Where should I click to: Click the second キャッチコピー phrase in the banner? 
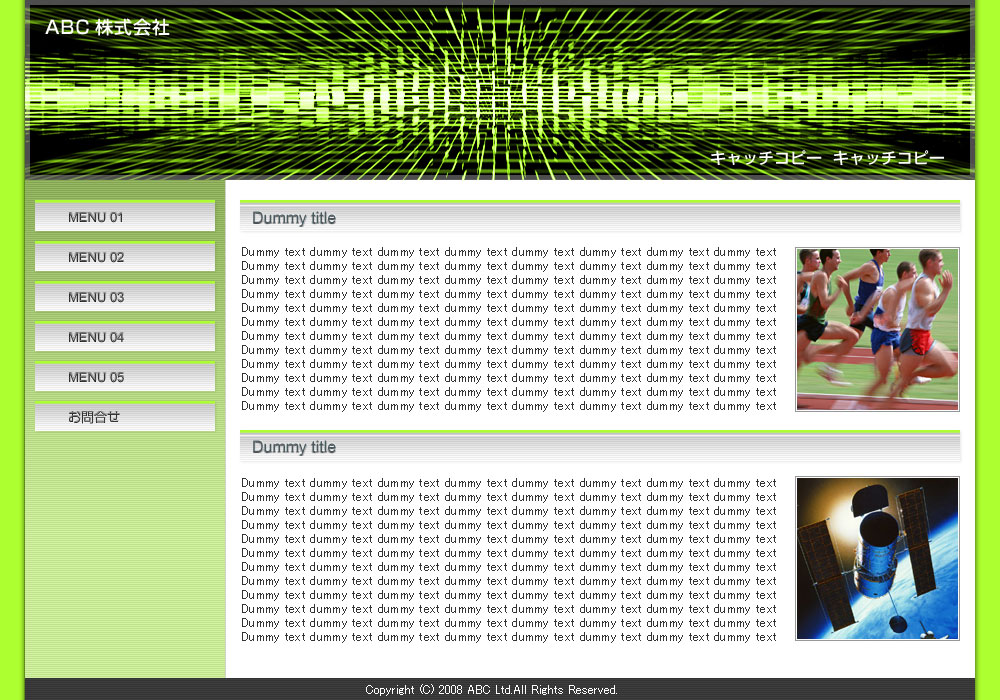click(888, 158)
